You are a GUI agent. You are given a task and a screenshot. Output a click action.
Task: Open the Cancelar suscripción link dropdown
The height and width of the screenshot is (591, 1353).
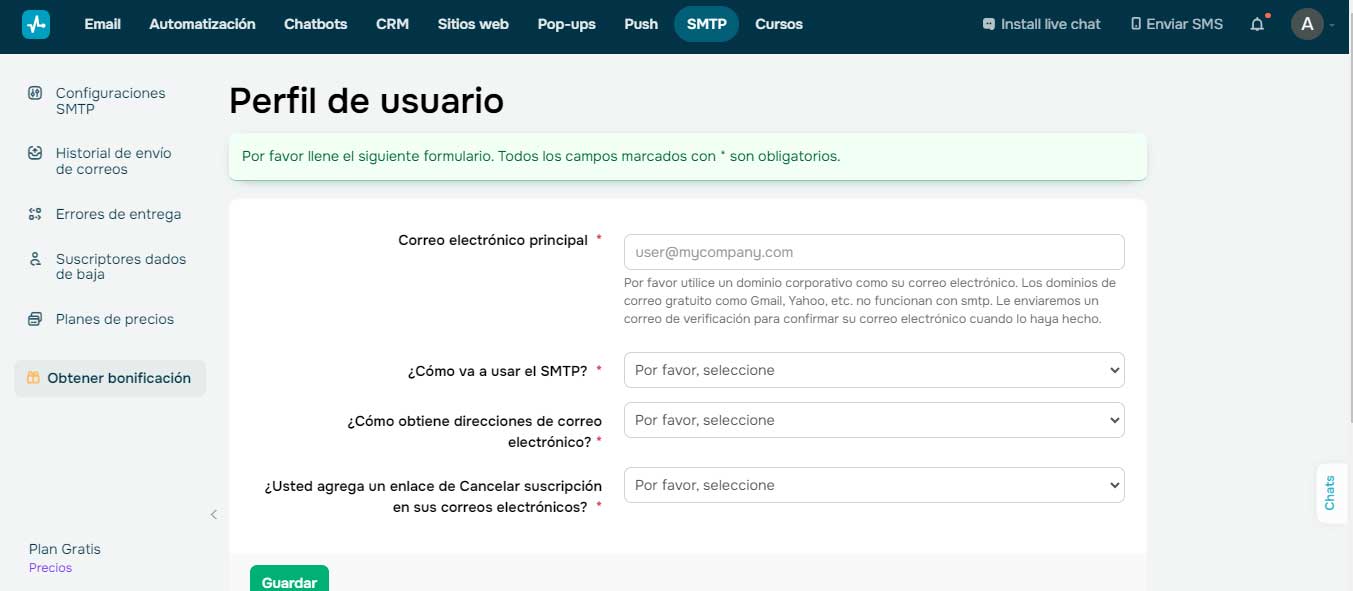[x=873, y=485]
